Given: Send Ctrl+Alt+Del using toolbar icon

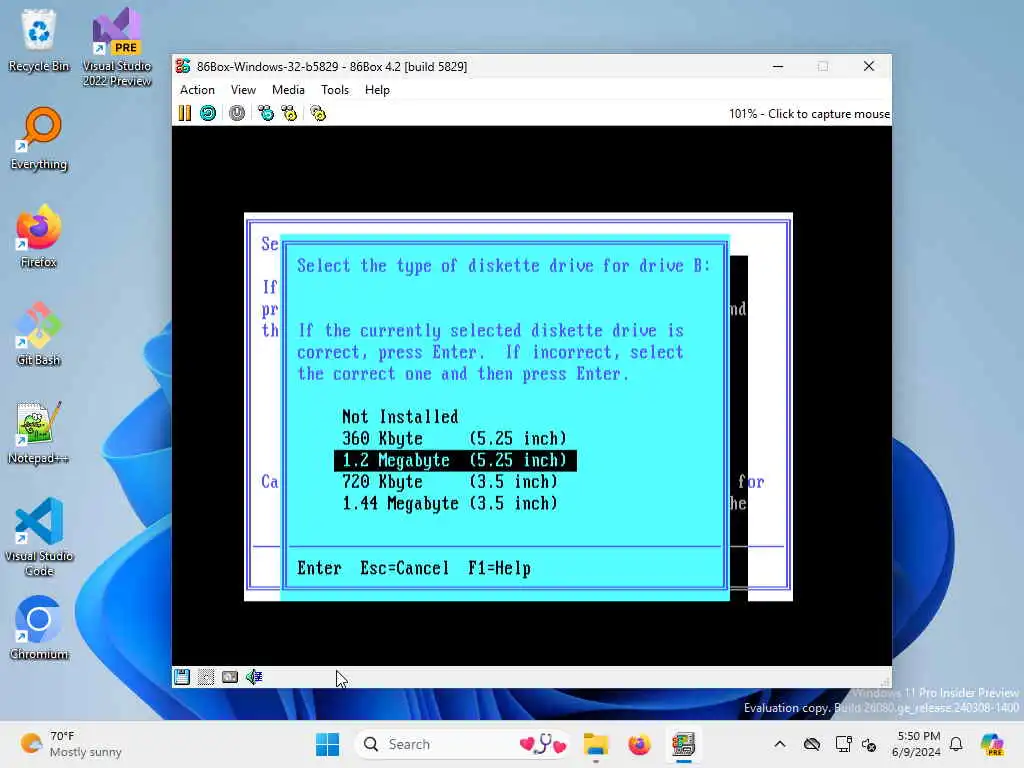Looking at the screenshot, I should 266,114.
